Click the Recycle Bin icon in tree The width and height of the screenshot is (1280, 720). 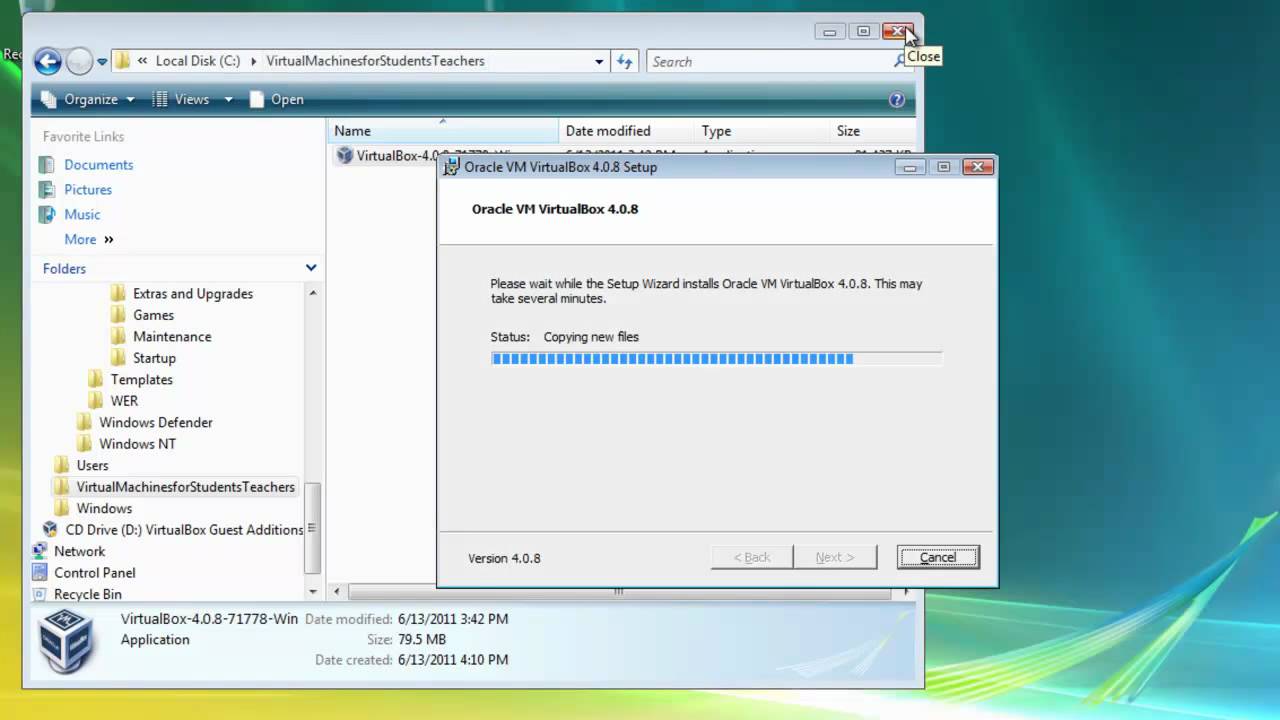point(40,594)
